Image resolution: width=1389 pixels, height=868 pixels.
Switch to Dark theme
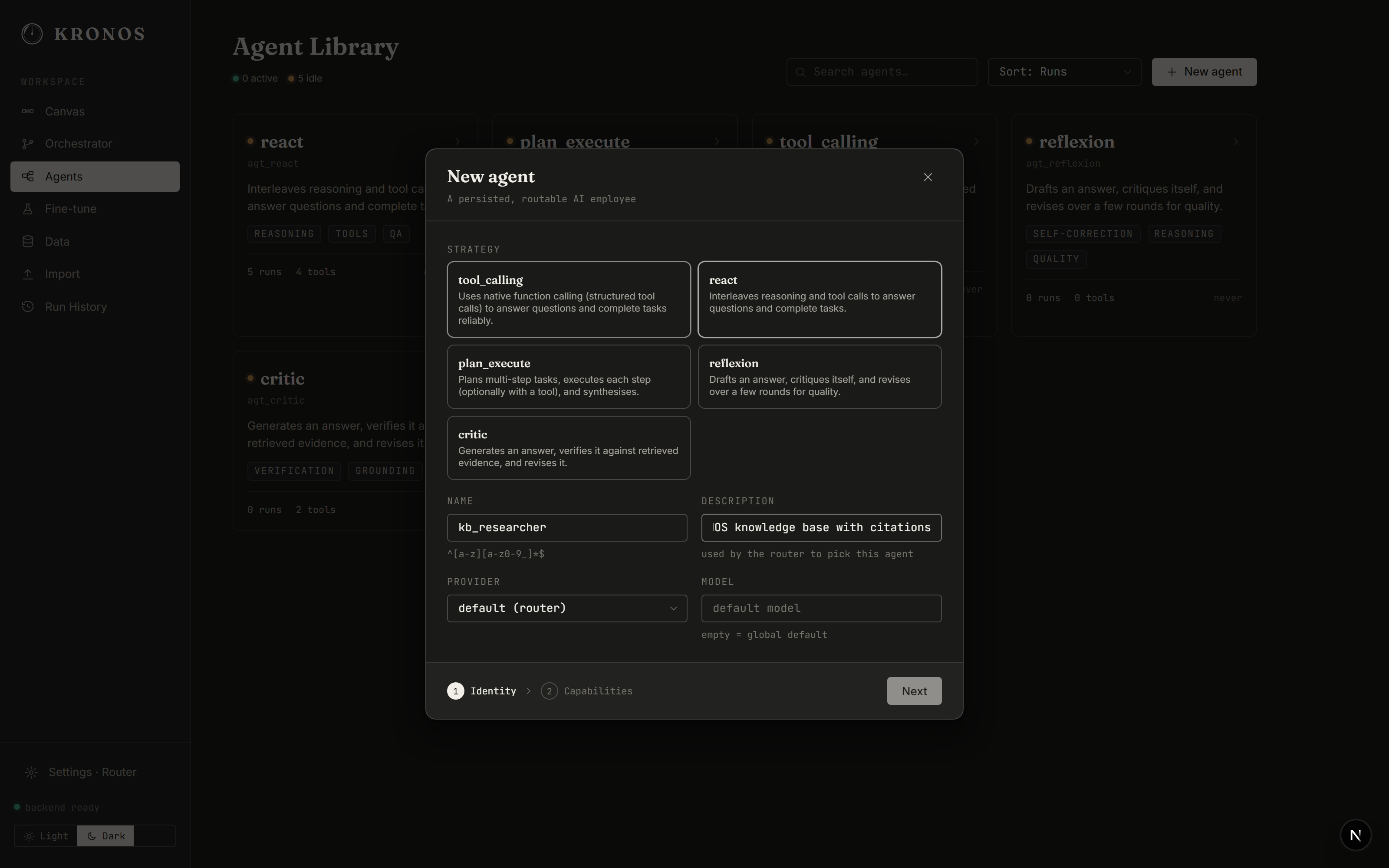105,836
